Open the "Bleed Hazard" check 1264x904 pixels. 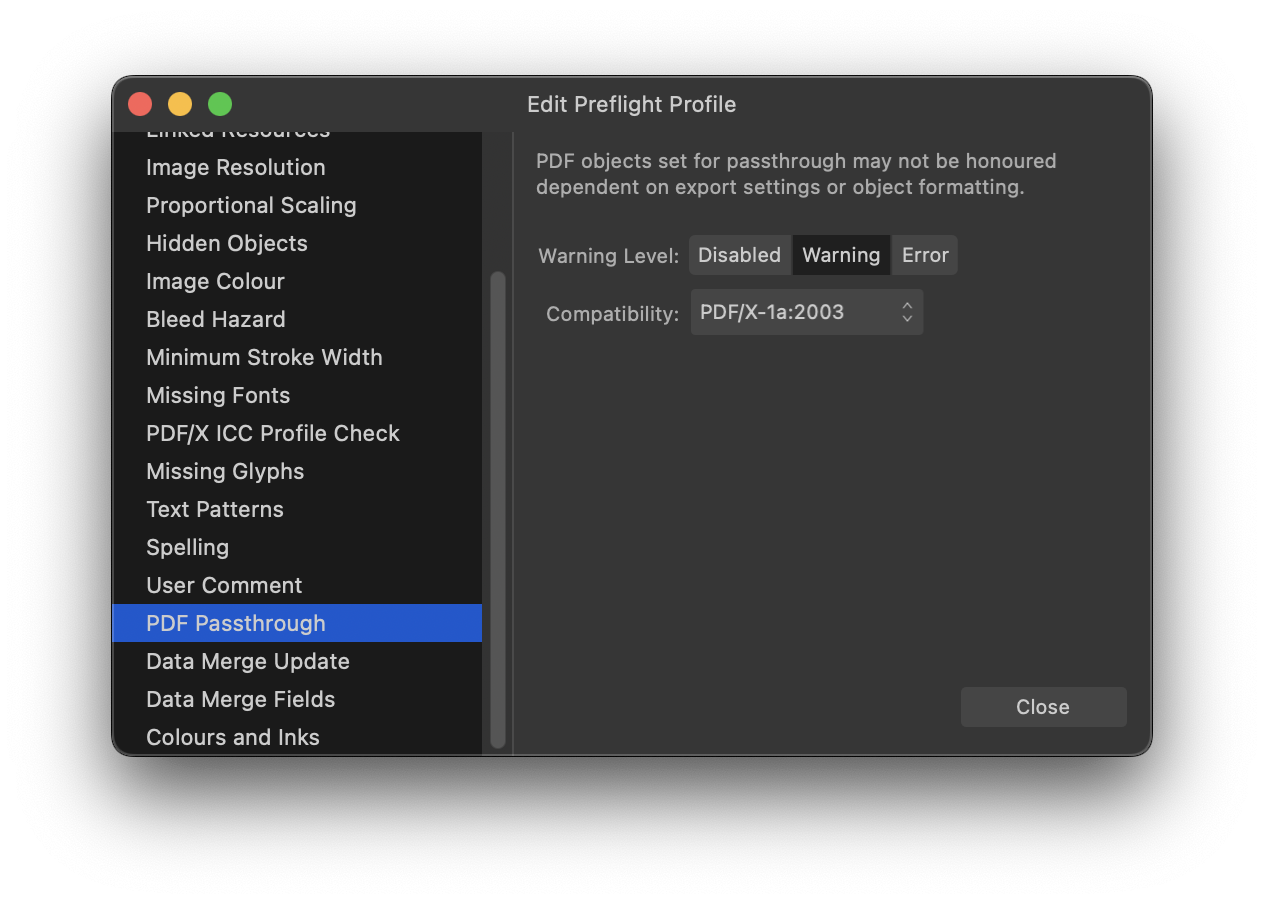(216, 319)
